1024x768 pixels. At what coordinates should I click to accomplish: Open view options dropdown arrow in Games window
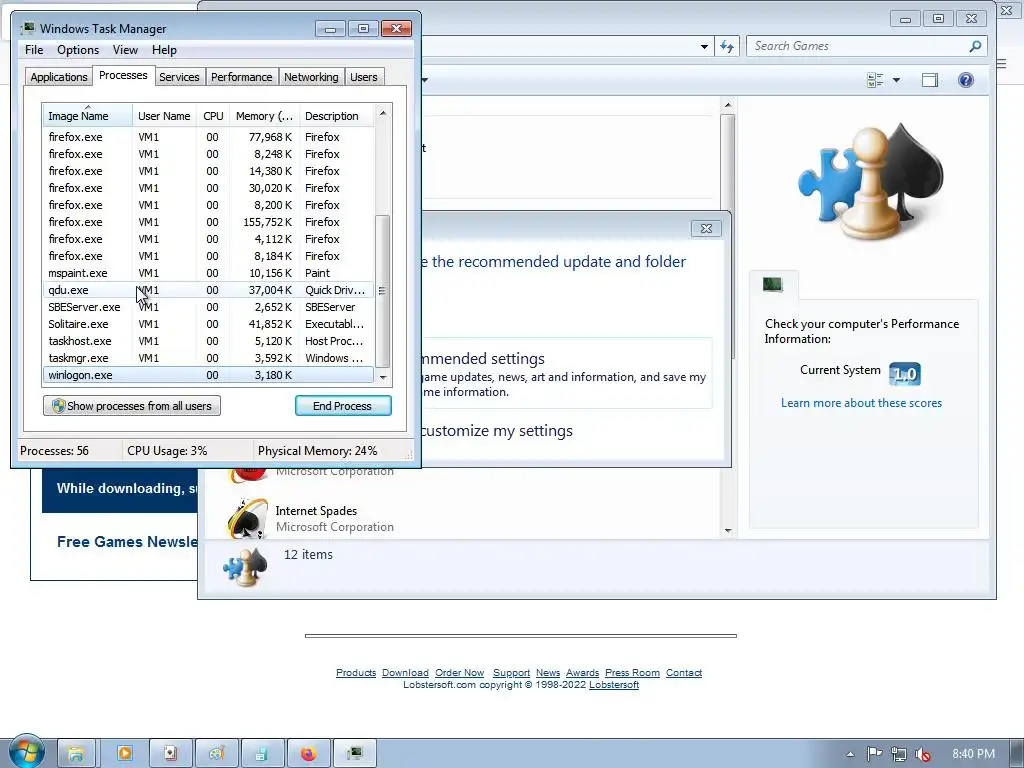(x=896, y=80)
